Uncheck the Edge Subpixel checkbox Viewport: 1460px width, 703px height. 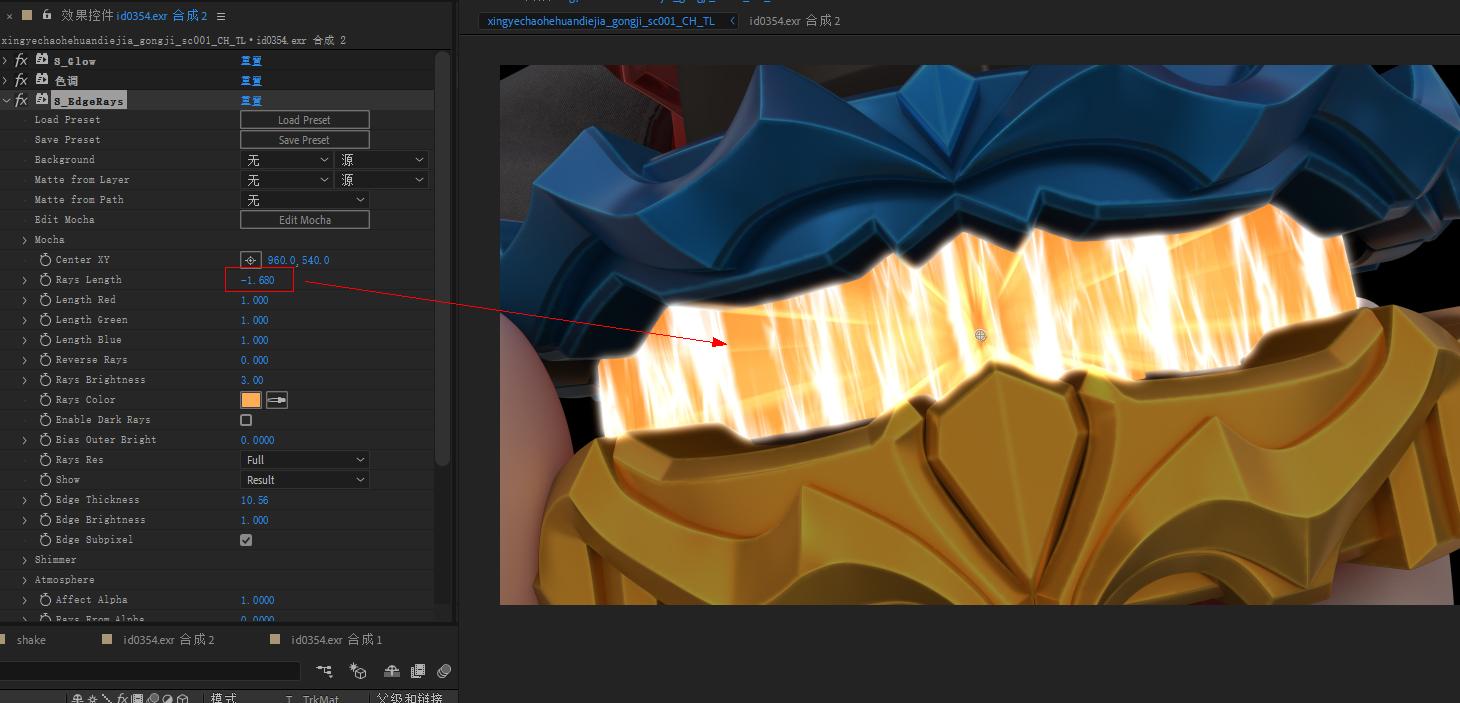(x=246, y=540)
